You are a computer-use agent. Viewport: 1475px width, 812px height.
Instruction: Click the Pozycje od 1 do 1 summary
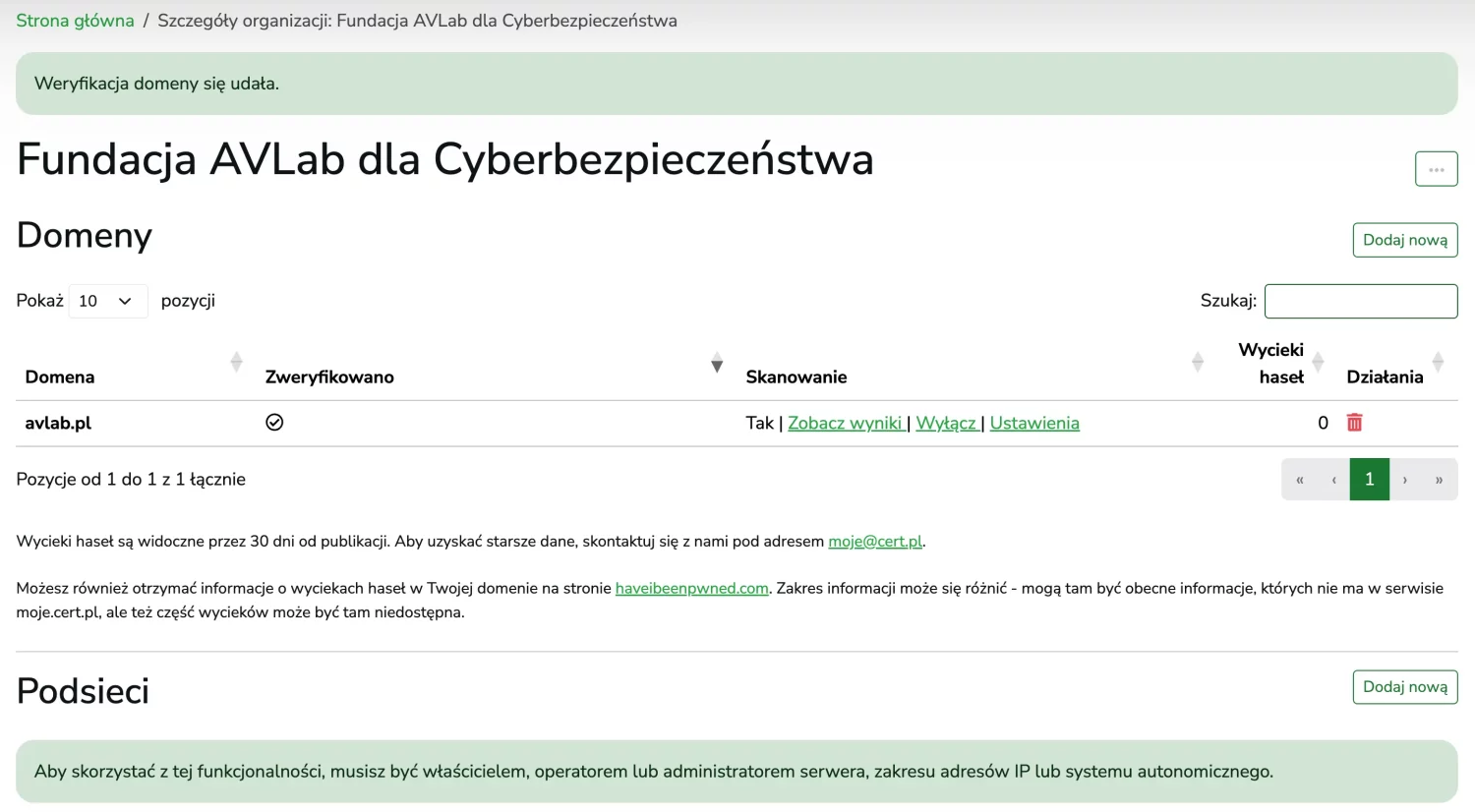(131, 480)
